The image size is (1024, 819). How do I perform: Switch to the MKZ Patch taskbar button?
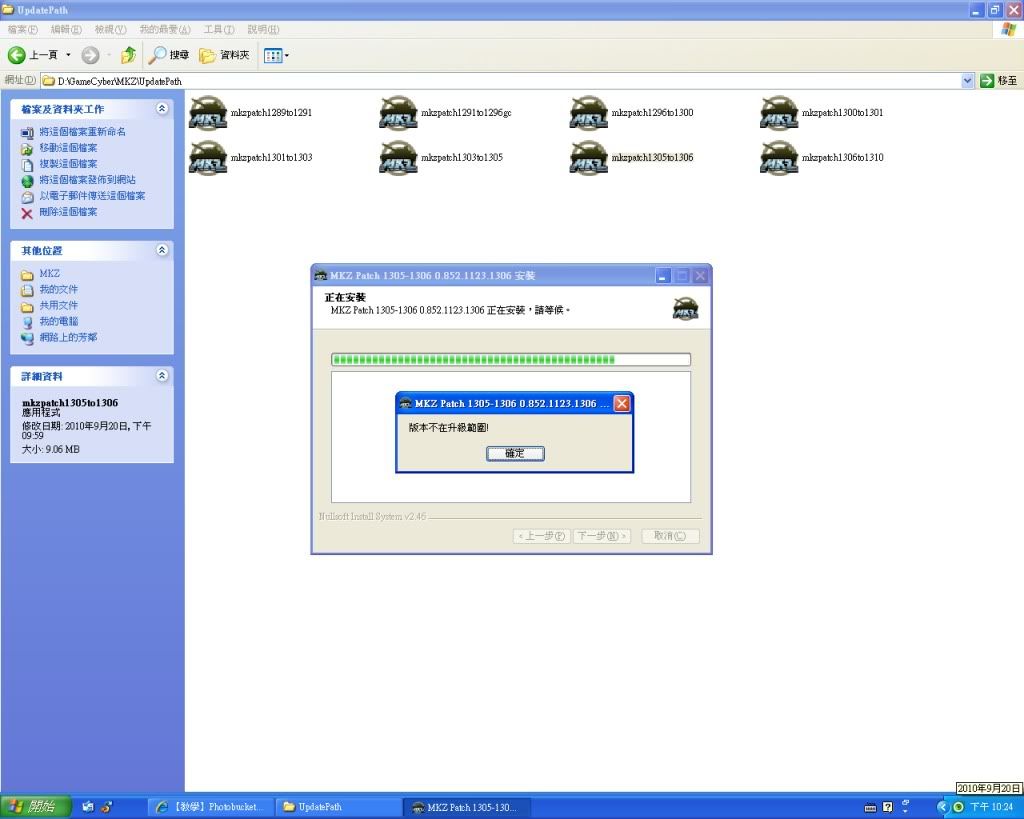pos(466,807)
